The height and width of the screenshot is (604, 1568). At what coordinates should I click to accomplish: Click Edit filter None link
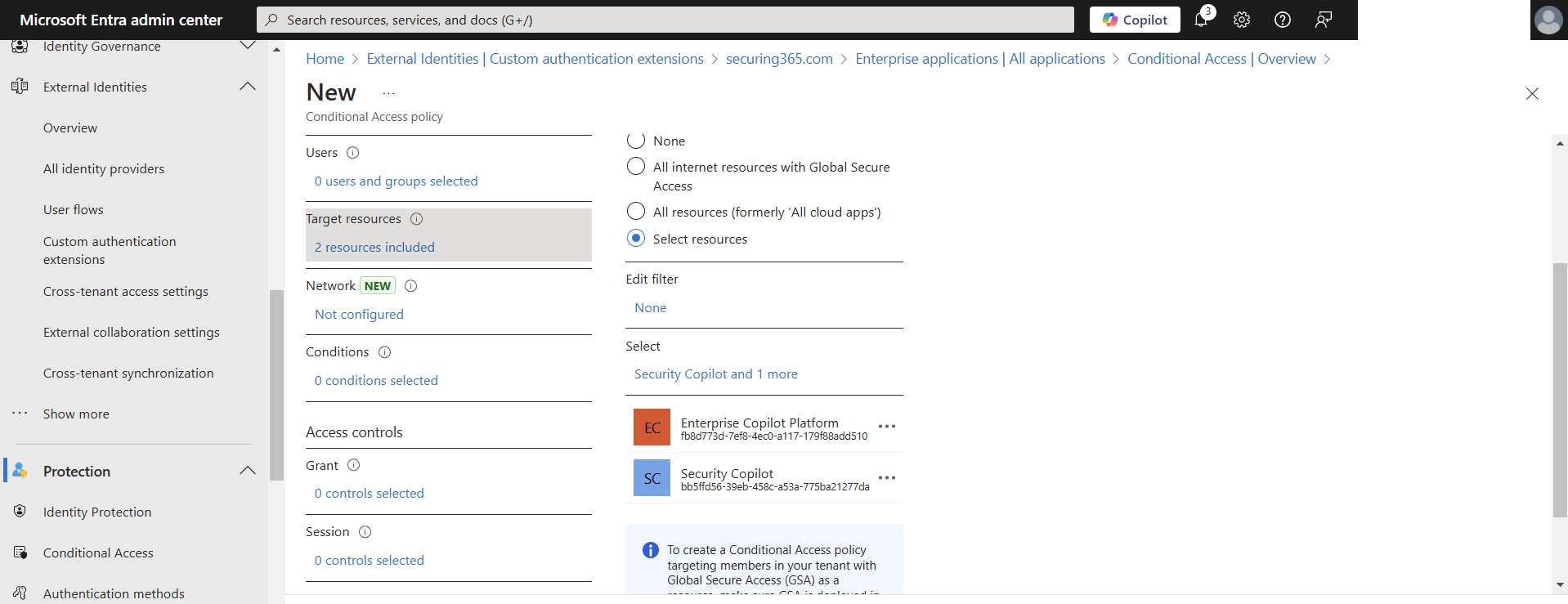(651, 308)
